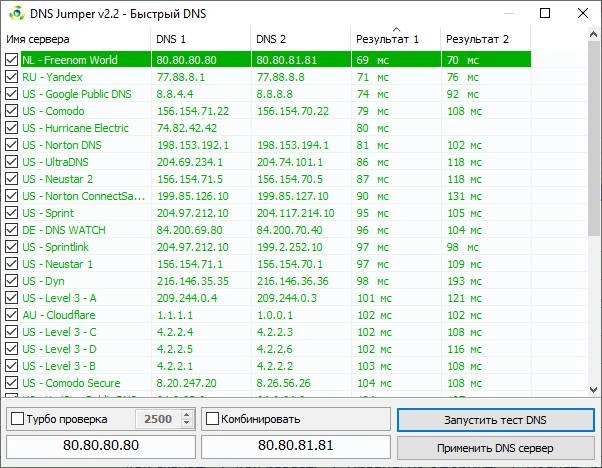Click the 2500 turbo value field
This screenshot has height=468, width=602.
[x=158, y=419]
